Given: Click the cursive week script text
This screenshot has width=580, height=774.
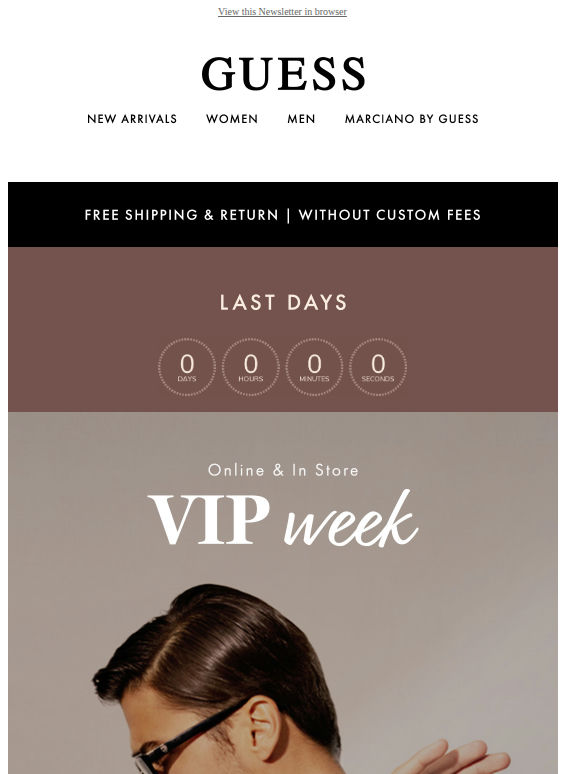Looking at the screenshot, I should 351,519.
